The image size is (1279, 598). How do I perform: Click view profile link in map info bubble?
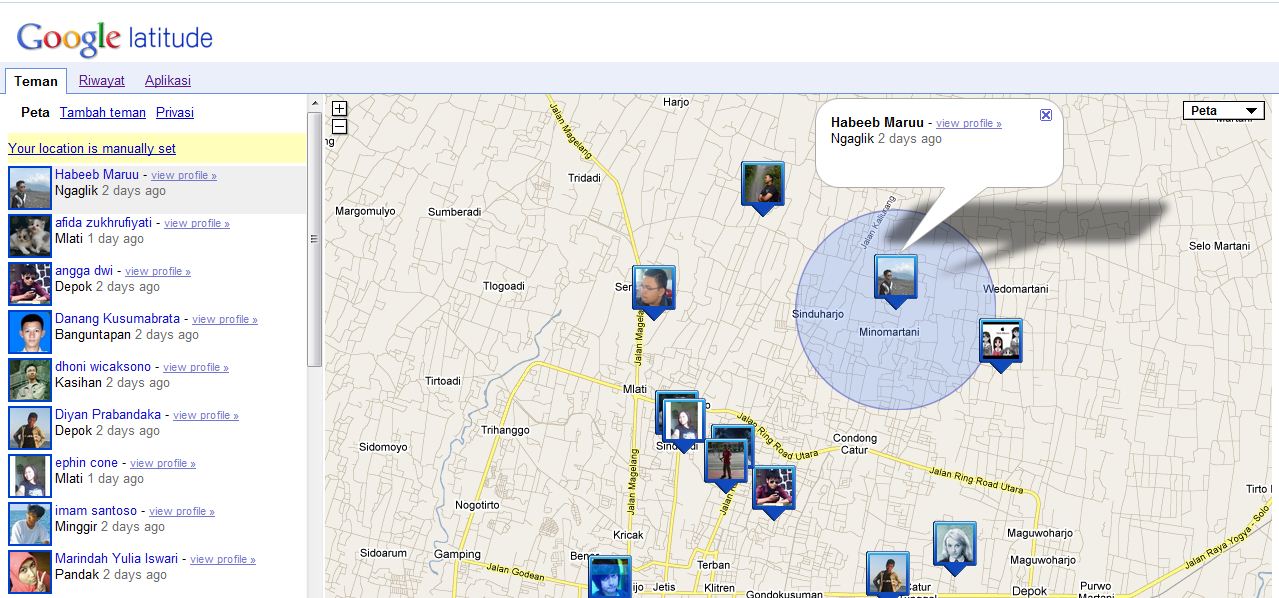(x=969, y=124)
